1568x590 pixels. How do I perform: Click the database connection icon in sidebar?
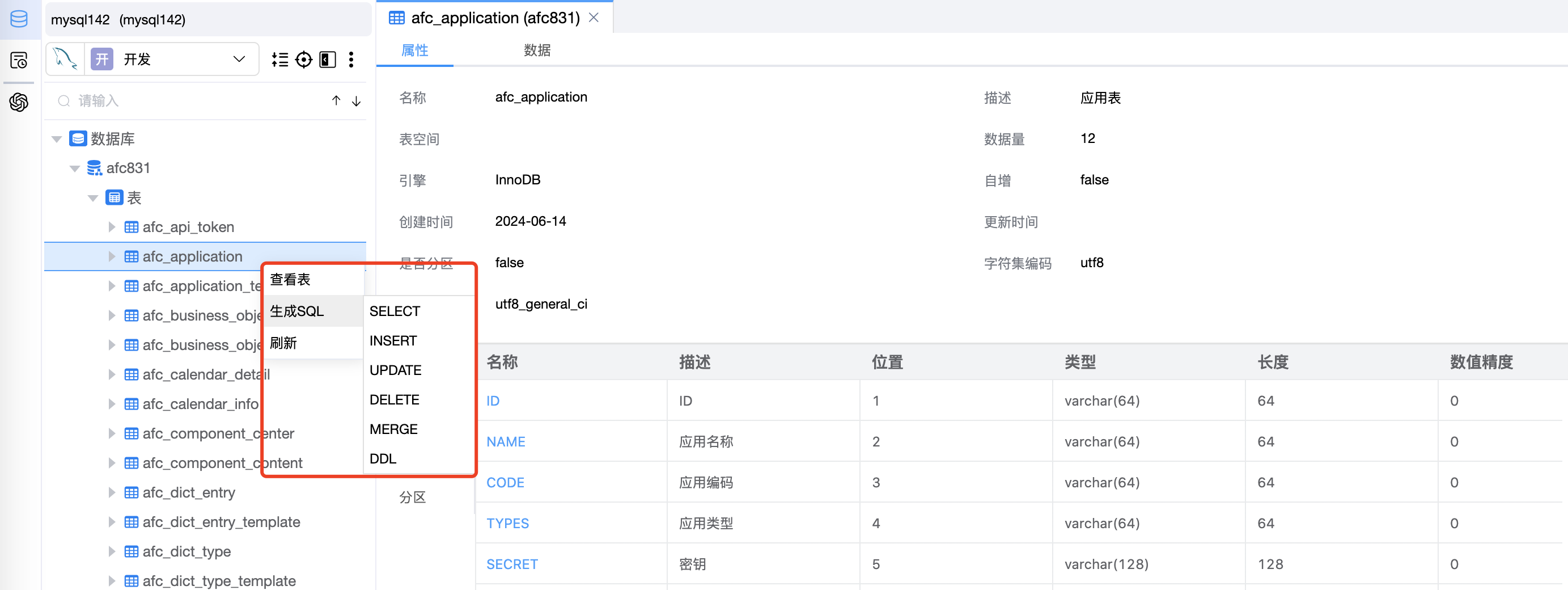(x=19, y=19)
